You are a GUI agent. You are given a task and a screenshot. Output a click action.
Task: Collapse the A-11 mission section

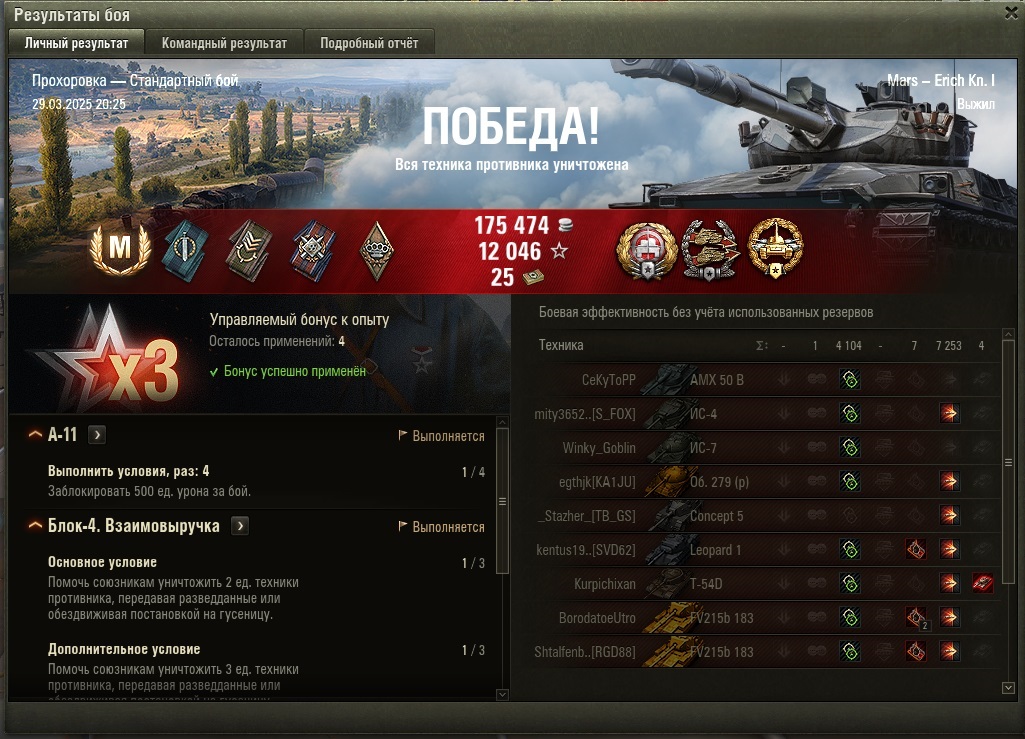click(35, 434)
